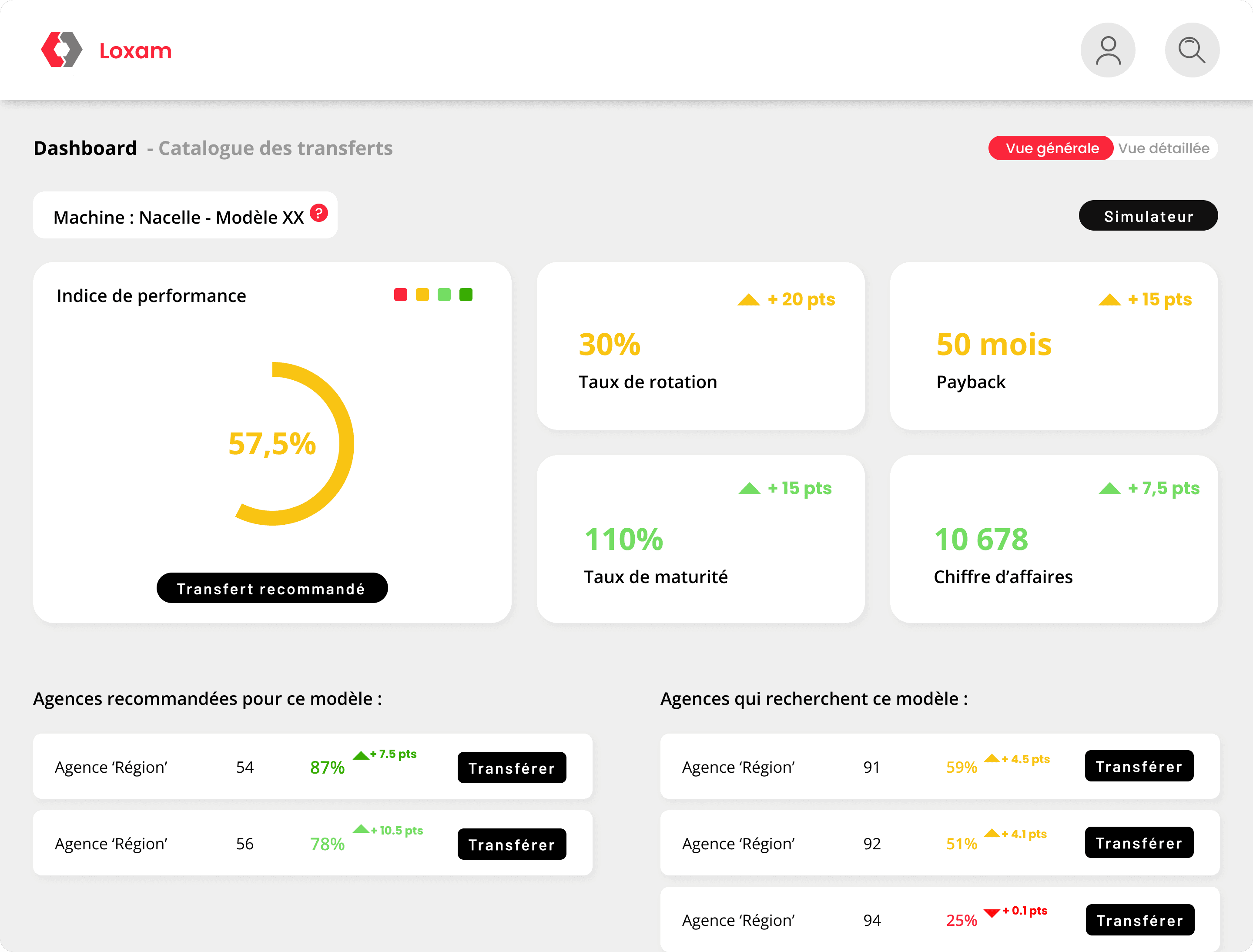Transfer to agency number 54
1253x952 pixels.
click(x=511, y=768)
